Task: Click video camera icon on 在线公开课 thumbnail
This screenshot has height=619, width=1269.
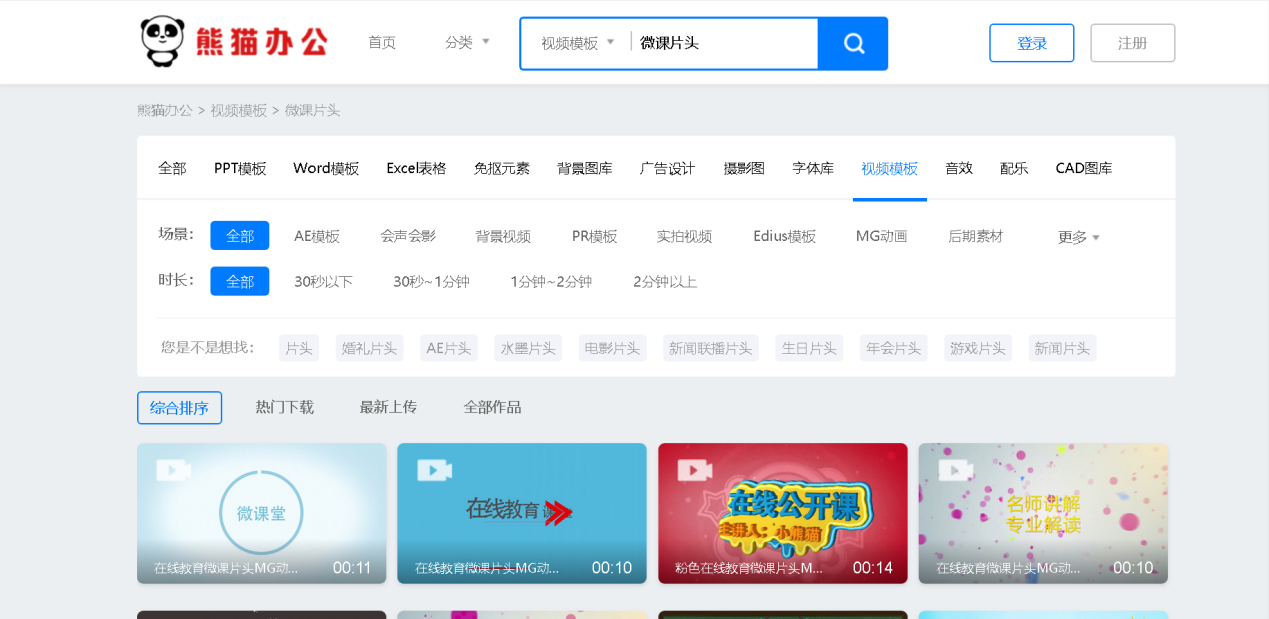Action: pyautogui.click(x=694, y=470)
